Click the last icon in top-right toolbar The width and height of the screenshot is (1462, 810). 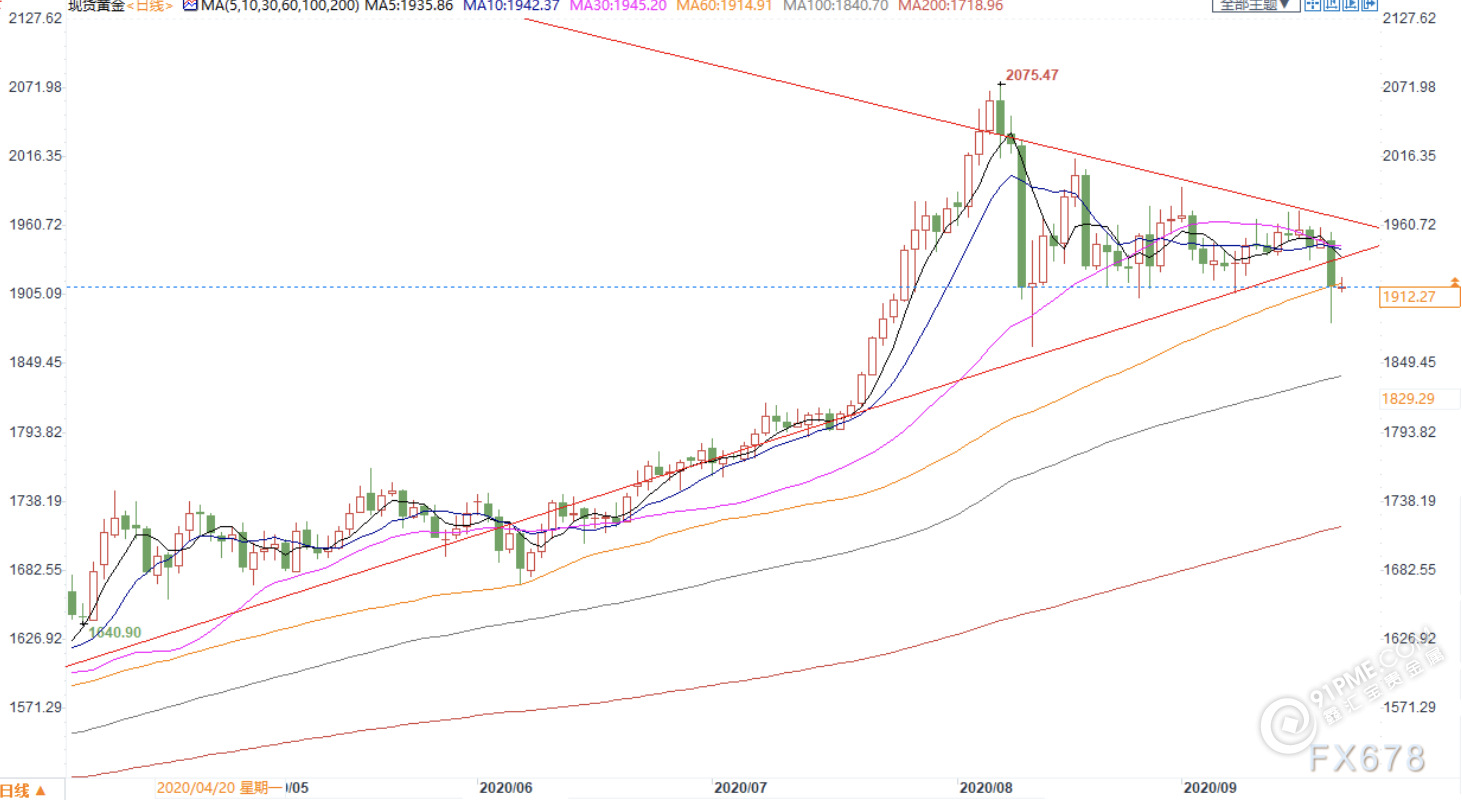[1369, 5]
